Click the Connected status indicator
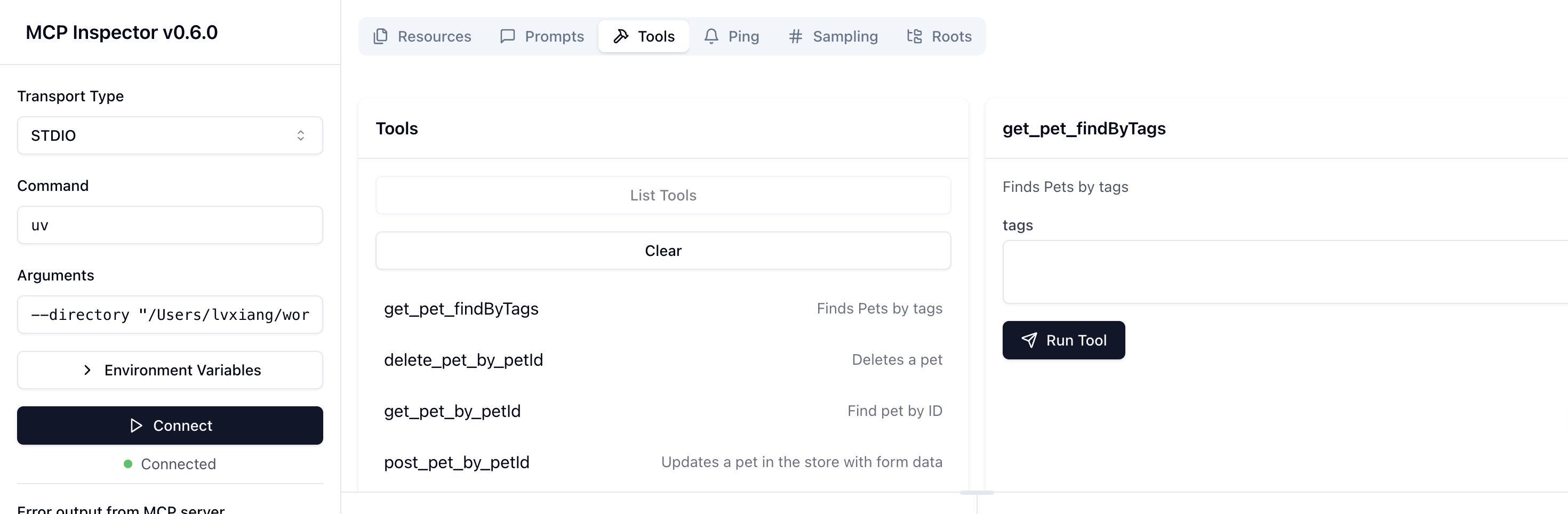The height and width of the screenshot is (514, 1568). [x=170, y=464]
